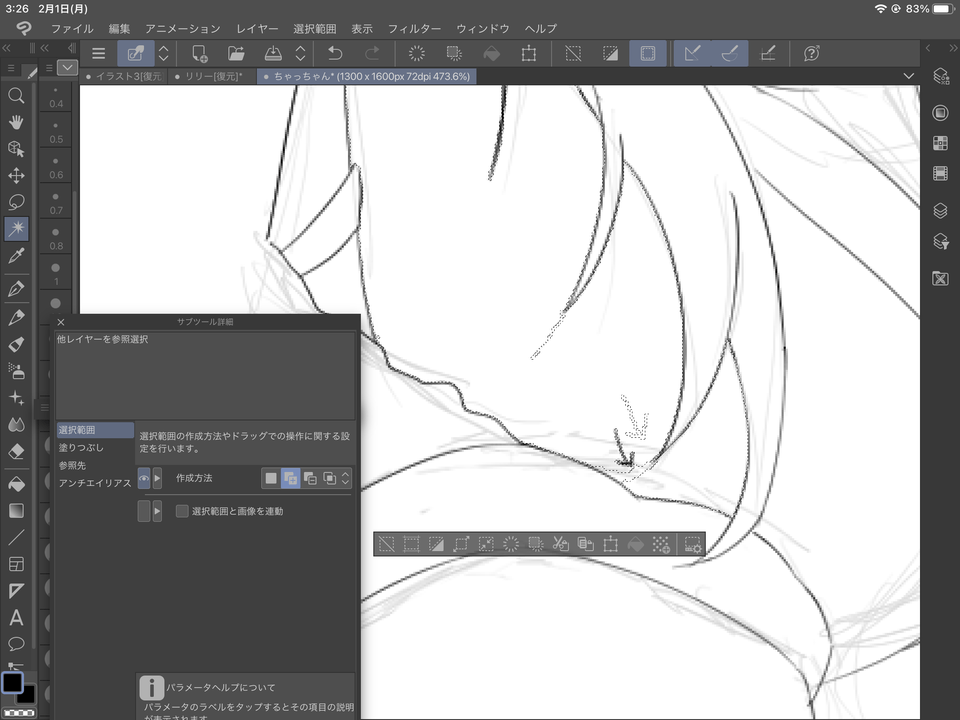Click the help question mark icon
This screenshot has height=720, width=960.
point(812,54)
